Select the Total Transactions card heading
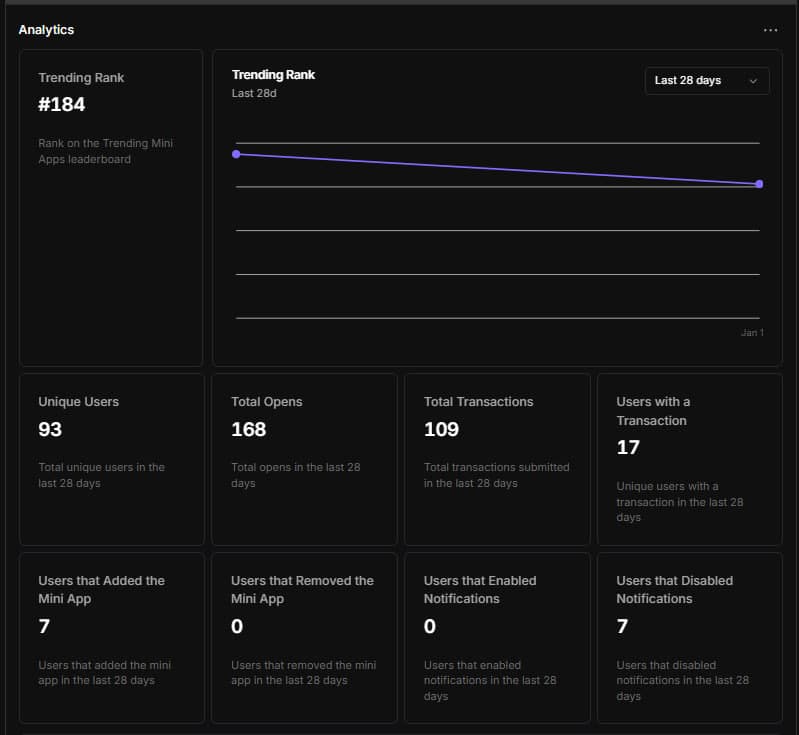Screen dimensions: 799x735 (478, 402)
